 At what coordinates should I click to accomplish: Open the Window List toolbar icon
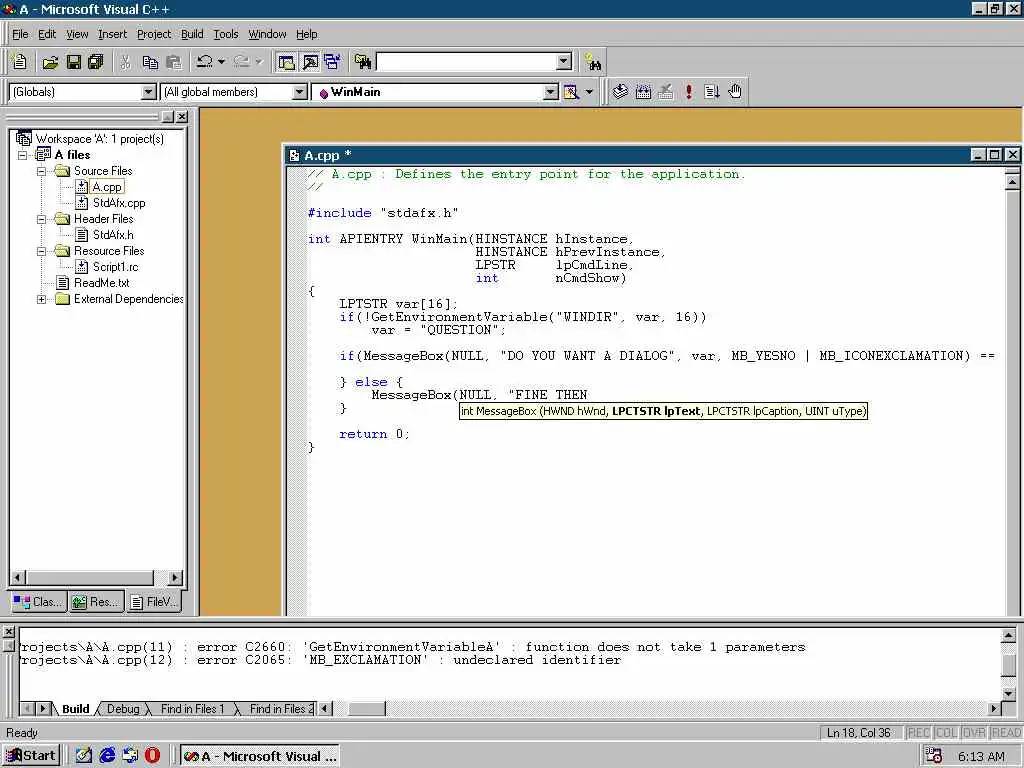[x=333, y=62]
